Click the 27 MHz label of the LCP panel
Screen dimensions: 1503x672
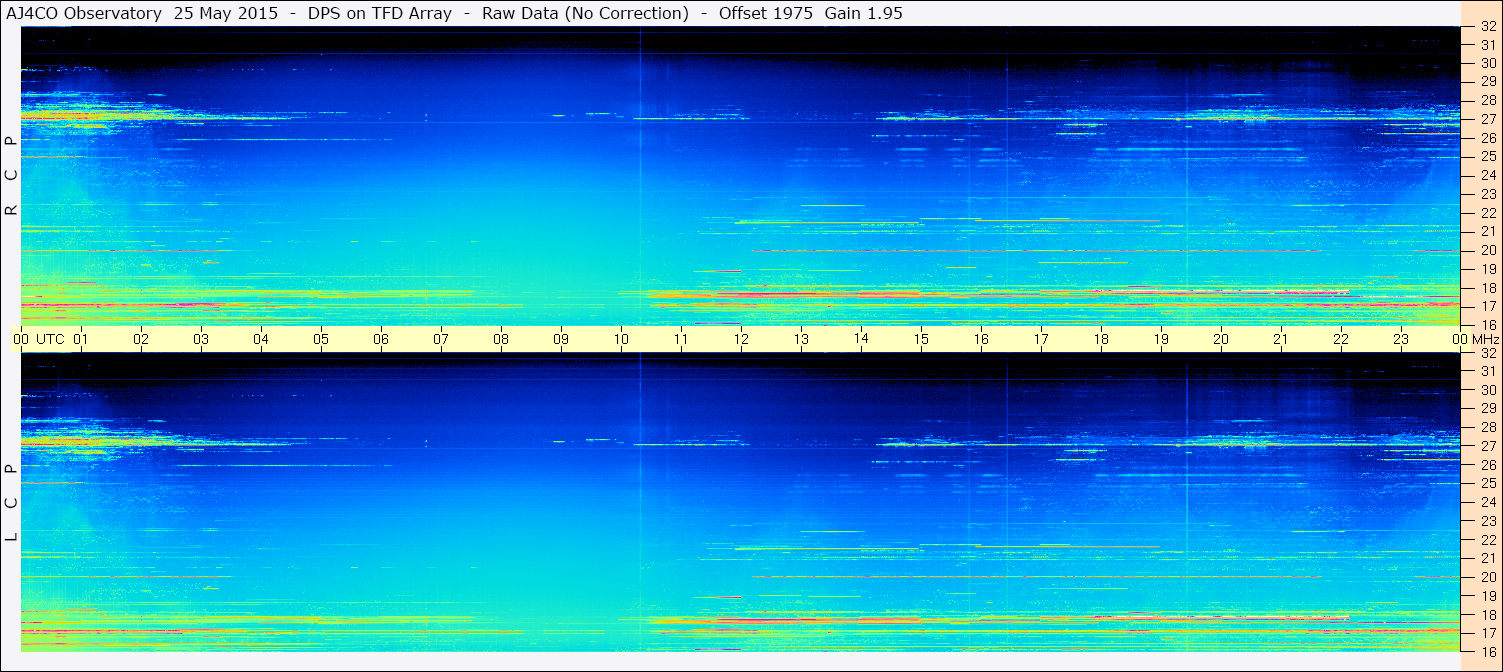pyautogui.click(x=1488, y=446)
